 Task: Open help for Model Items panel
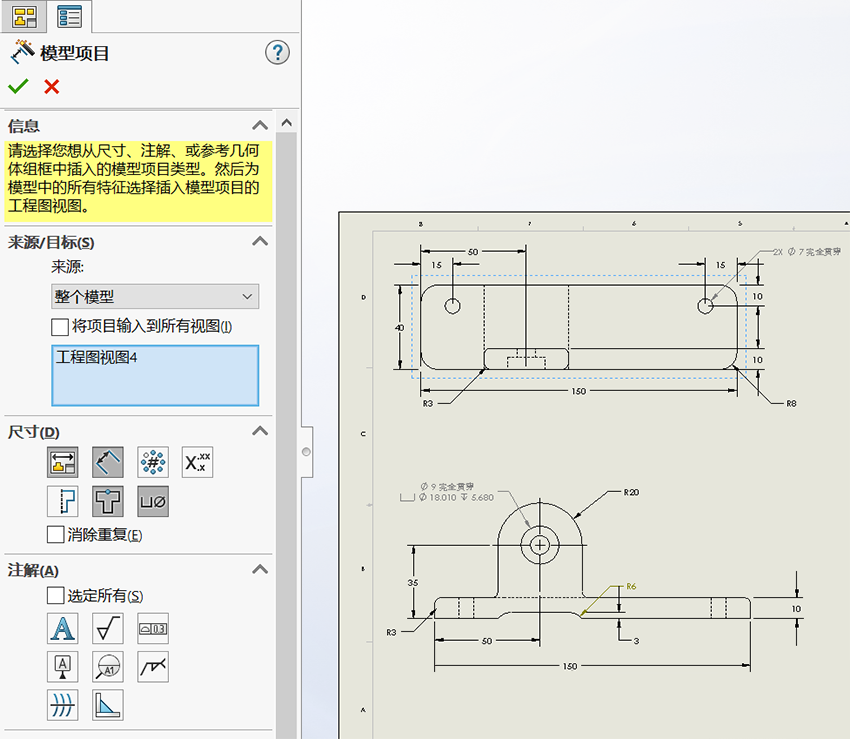(277, 53)
